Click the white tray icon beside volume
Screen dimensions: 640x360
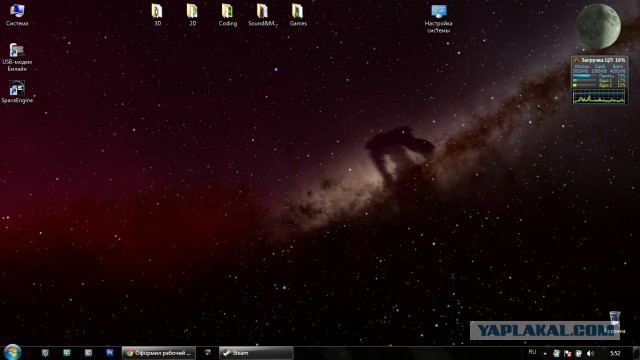click(x=579, y=353)
